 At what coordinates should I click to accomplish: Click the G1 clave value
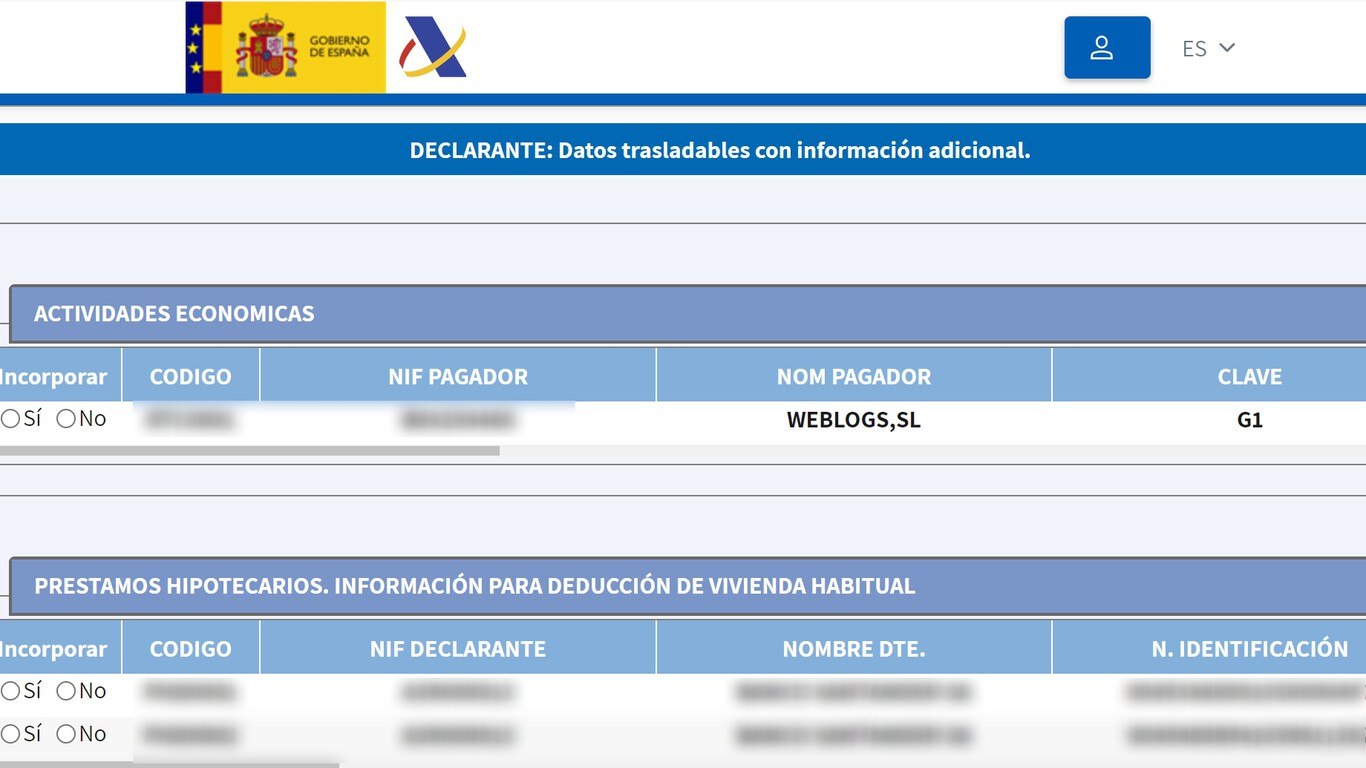pos(1249,420)
